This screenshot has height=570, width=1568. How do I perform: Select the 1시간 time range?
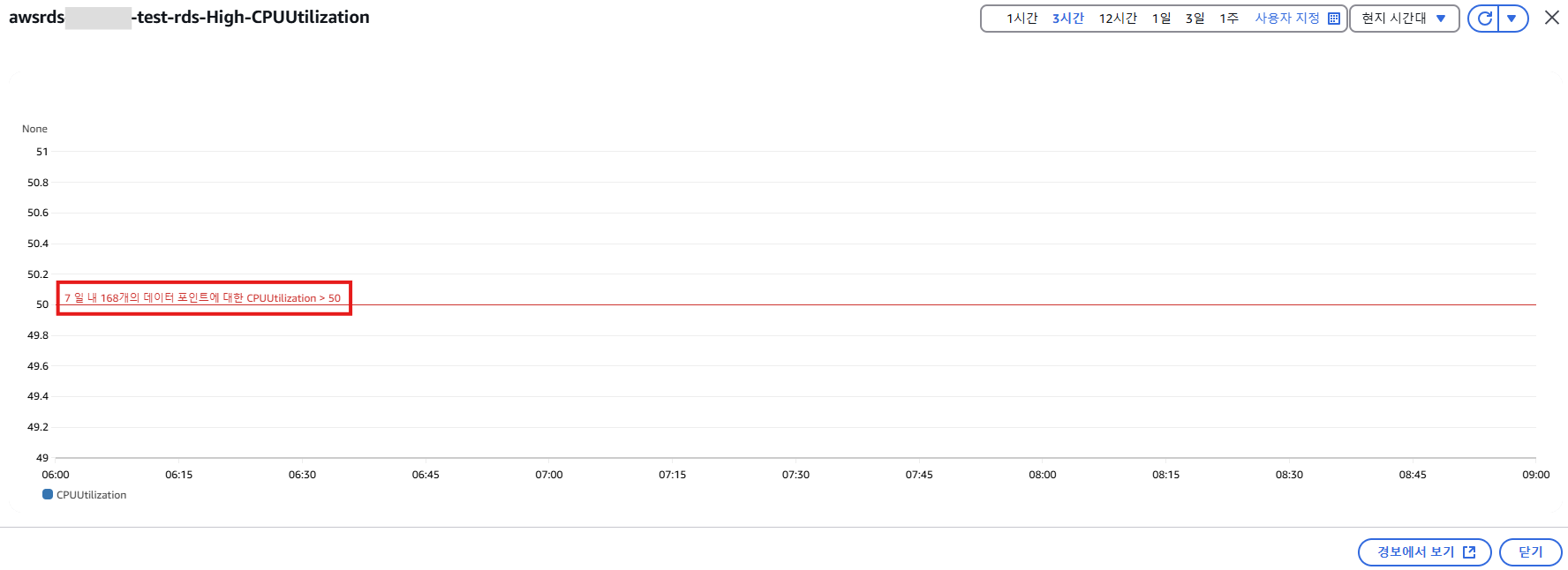pos(1021,19)
